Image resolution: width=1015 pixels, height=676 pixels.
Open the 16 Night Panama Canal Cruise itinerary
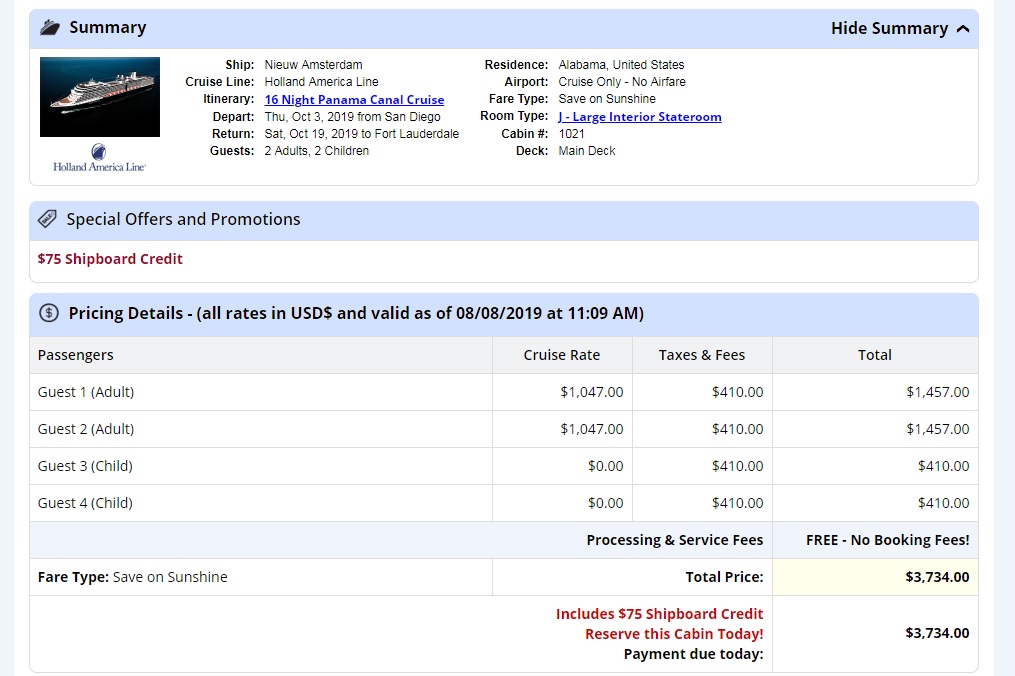pyautogui.click(x=354, y=100)
